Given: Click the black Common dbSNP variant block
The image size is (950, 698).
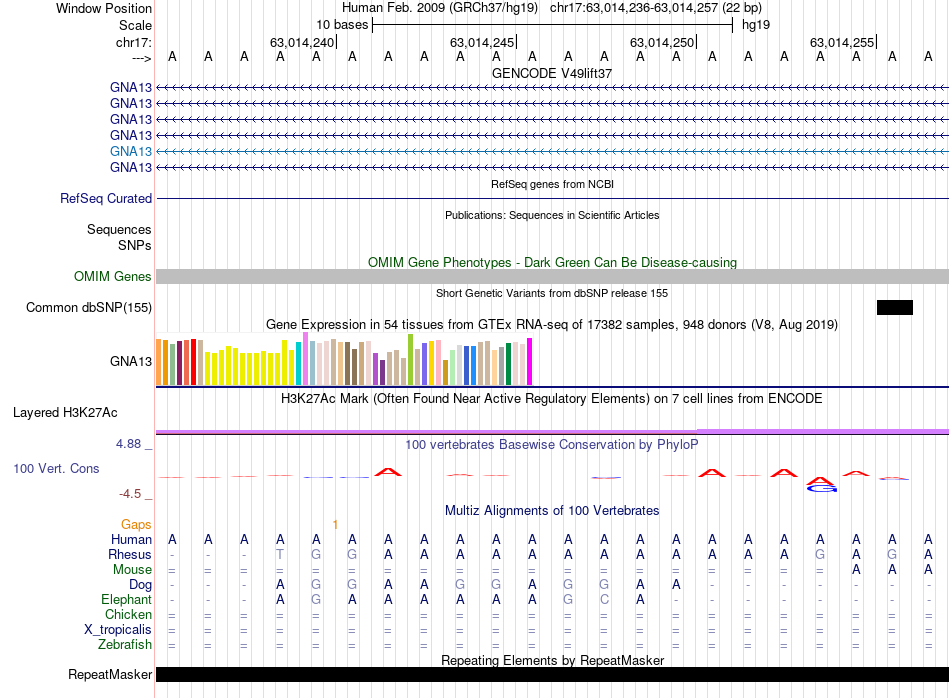Looking at the screenshot, I should click(x=894, y=308).
